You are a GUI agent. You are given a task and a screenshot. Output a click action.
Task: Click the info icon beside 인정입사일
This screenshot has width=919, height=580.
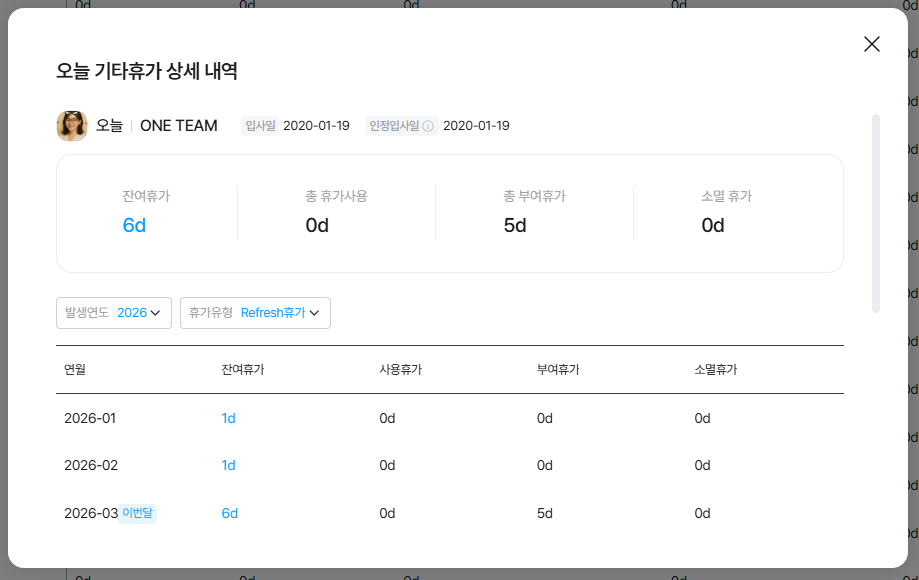(x=428, y=126)
